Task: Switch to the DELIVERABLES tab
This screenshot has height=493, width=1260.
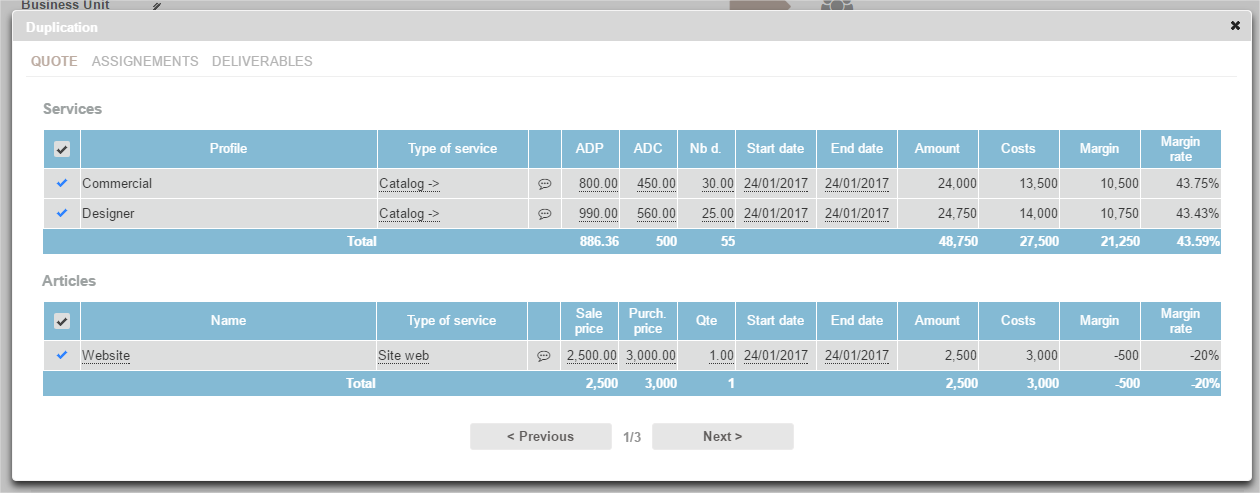Action: pos(262,61)
